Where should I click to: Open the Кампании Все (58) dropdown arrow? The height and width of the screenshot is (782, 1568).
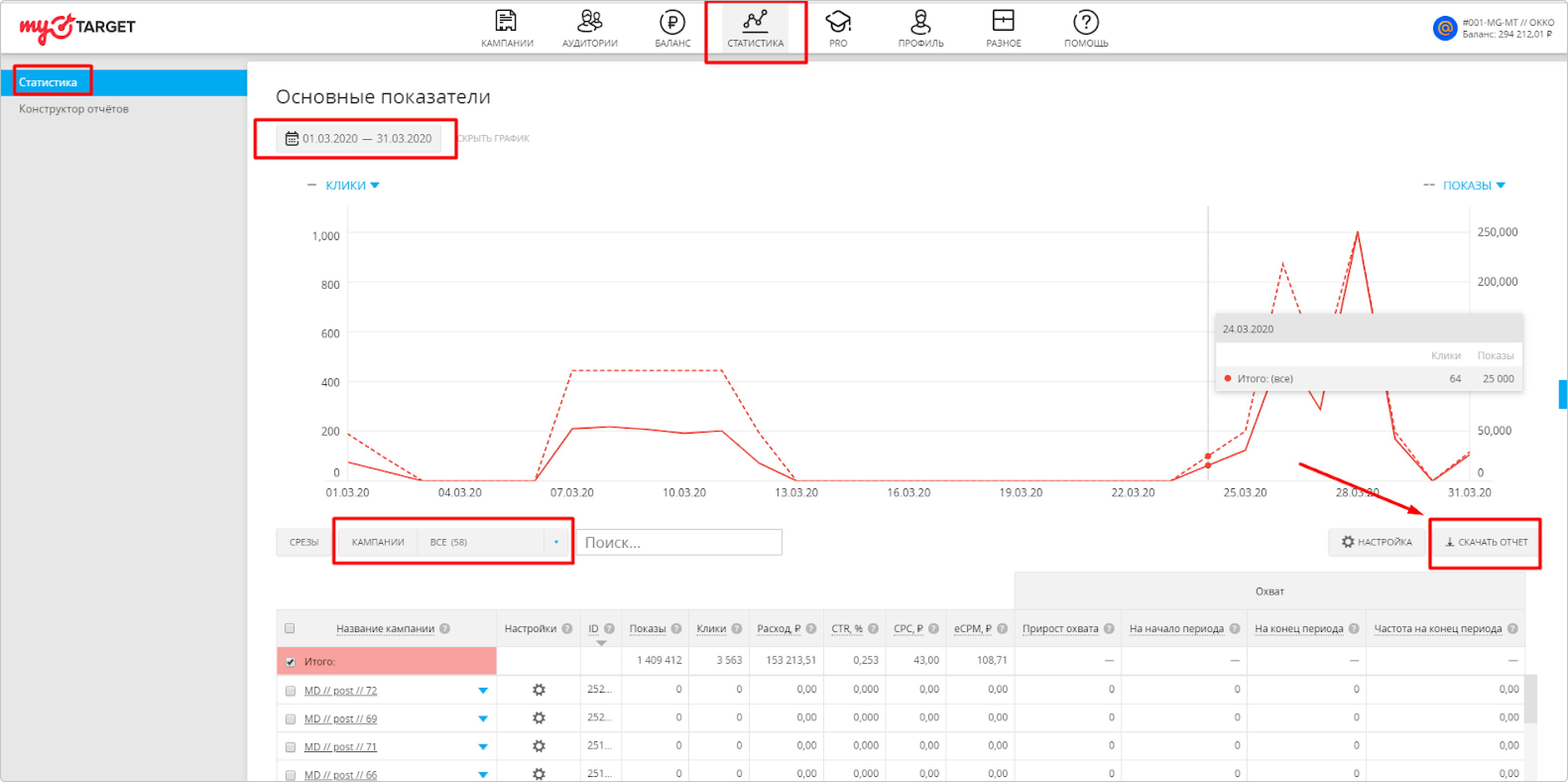click(556, 542)
